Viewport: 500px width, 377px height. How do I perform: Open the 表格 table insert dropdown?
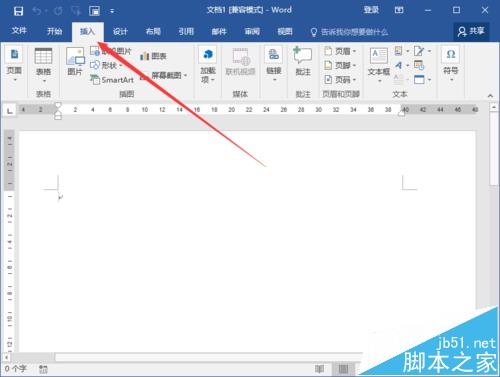pyautogui.click(x=43, y=65)
